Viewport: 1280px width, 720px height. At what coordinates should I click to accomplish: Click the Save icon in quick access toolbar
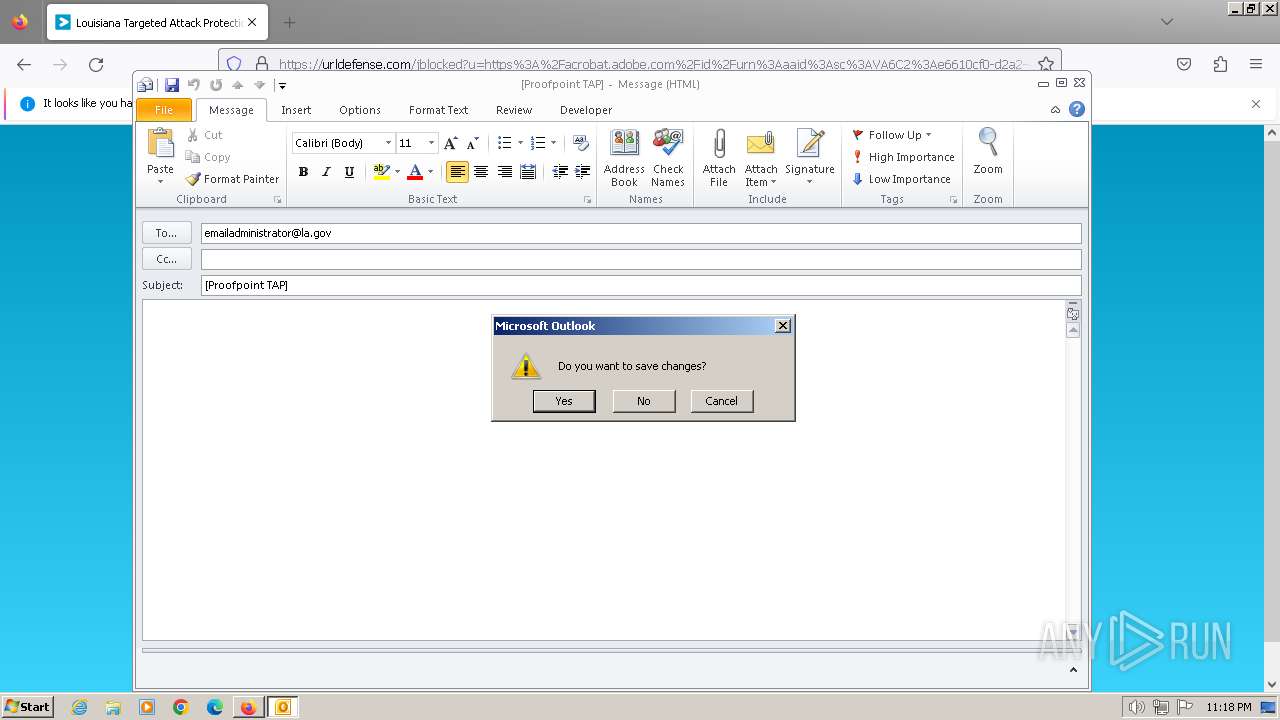[x=171, y=85]
